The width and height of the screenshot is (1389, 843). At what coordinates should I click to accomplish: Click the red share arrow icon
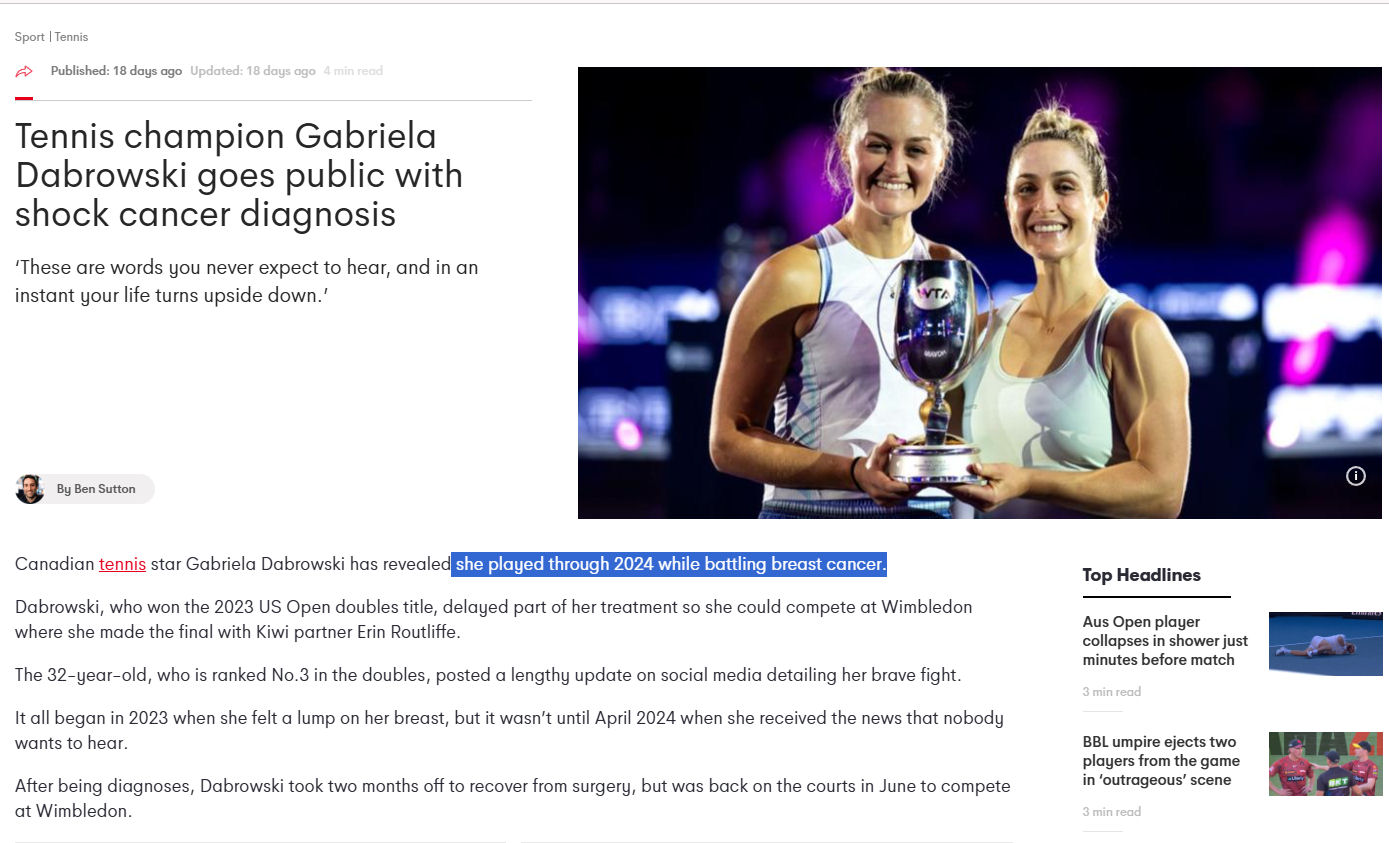pyautogui.click(x=24, y=71)
